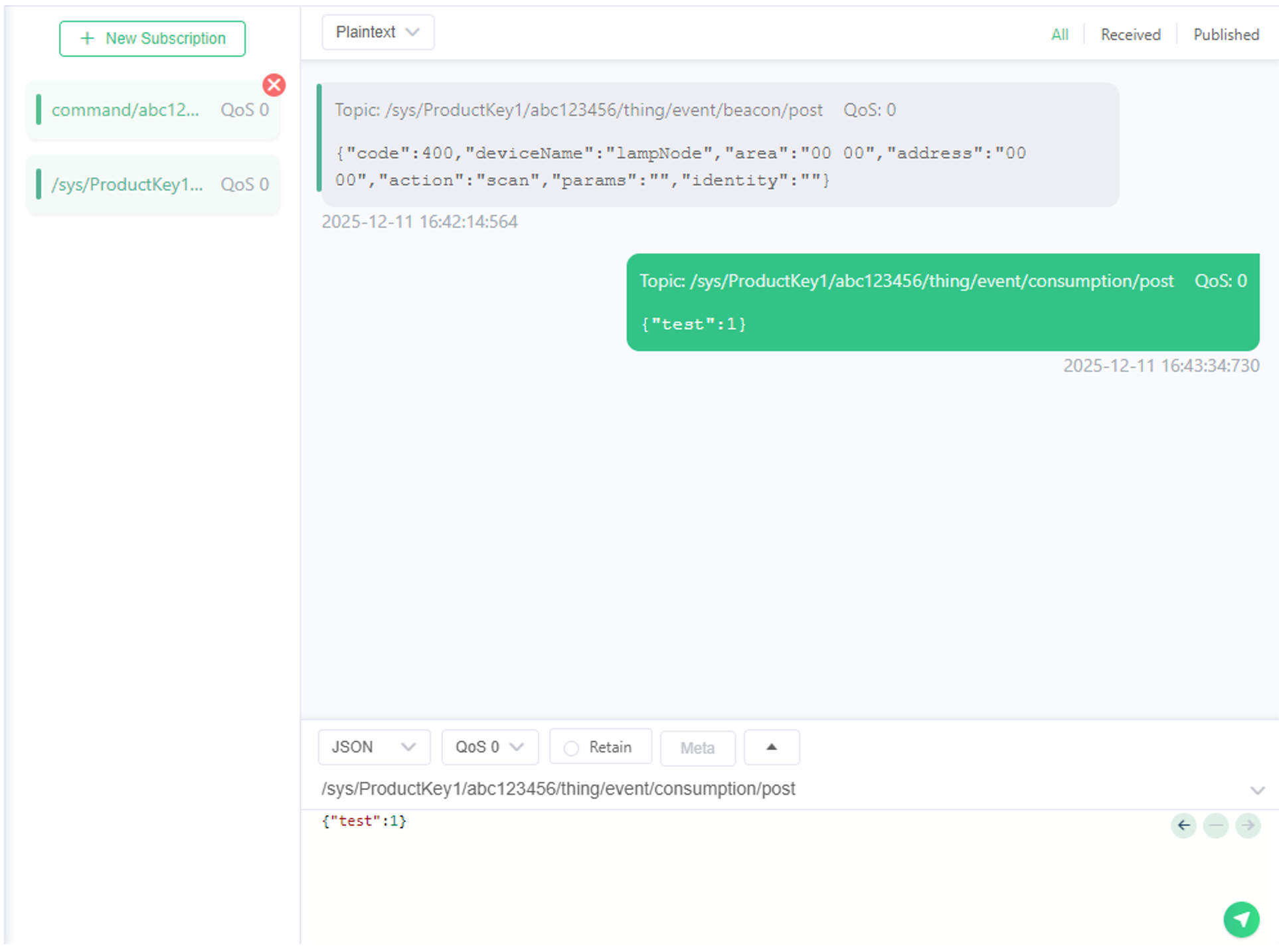Screen dimensions: 1279x952
Task: Enable the Retain radio option
Action: pos(571,748)
